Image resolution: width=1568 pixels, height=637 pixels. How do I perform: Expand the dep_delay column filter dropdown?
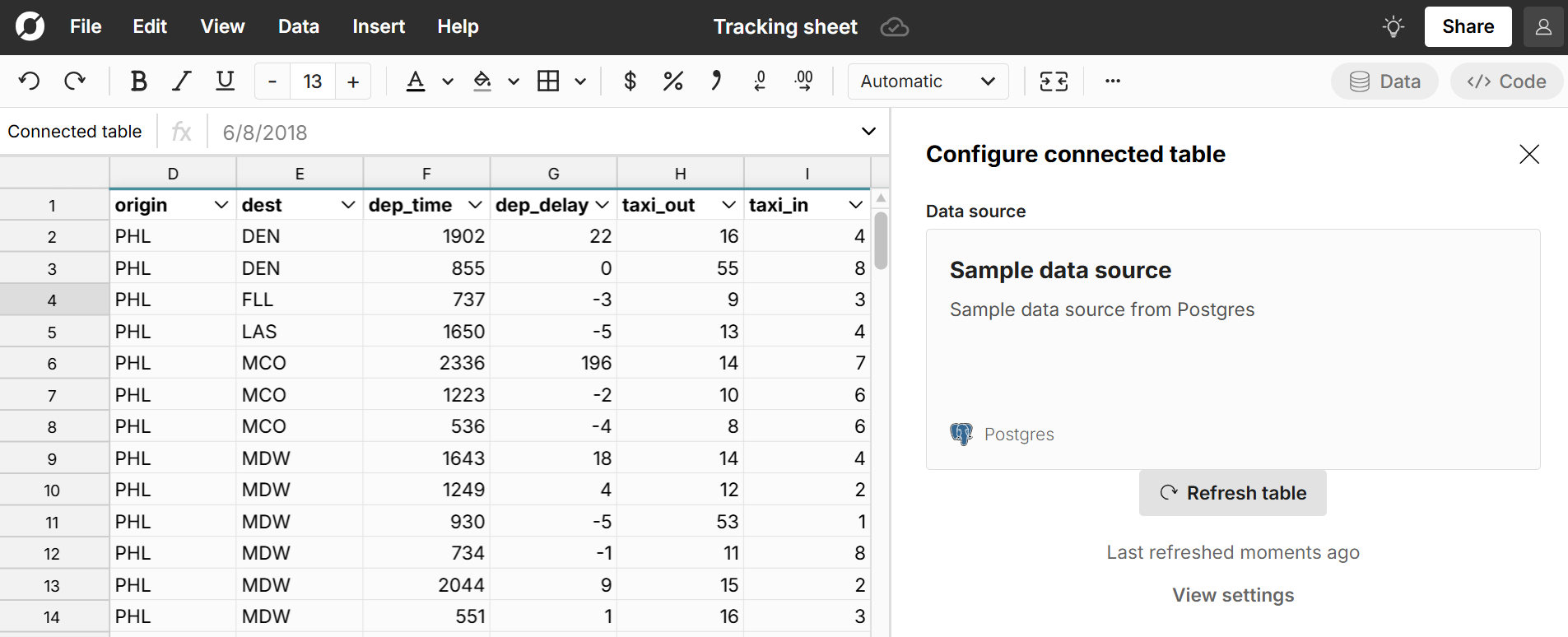tap(602, 205)
